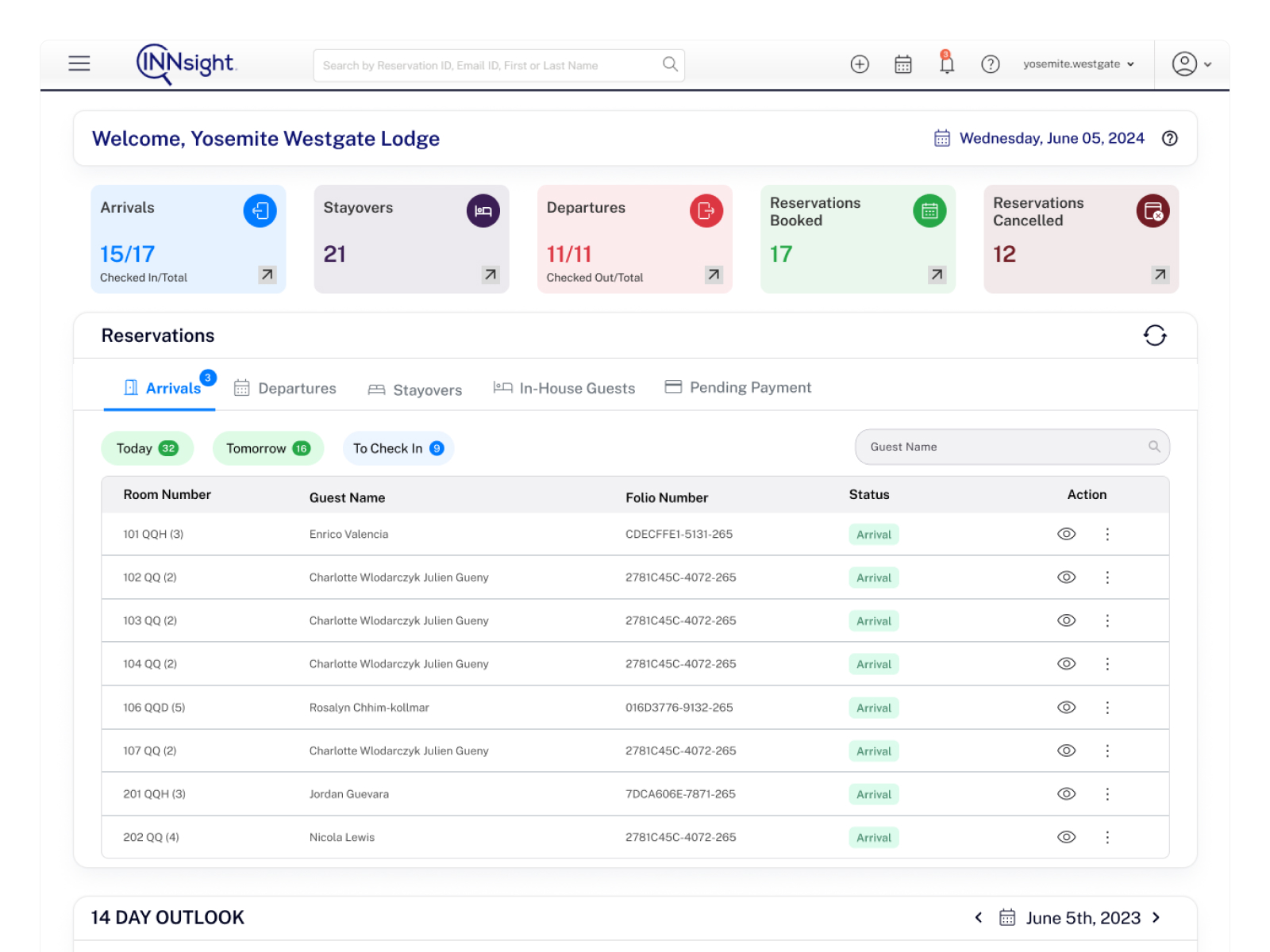Click folio number 7DCA606E-7871-265

click(x=680, y=794)
